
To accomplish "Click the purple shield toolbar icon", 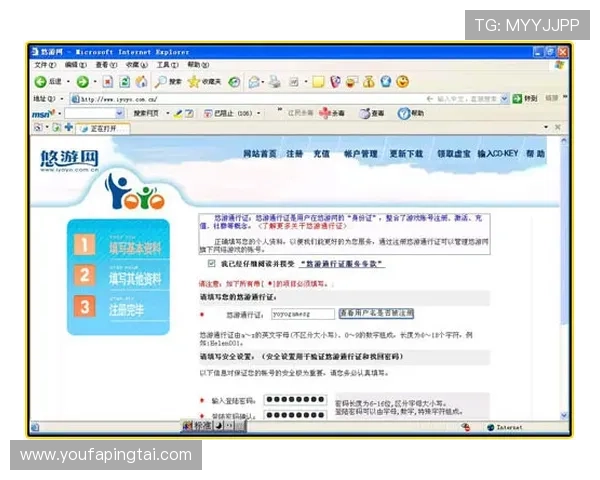I will click(335, 82).
